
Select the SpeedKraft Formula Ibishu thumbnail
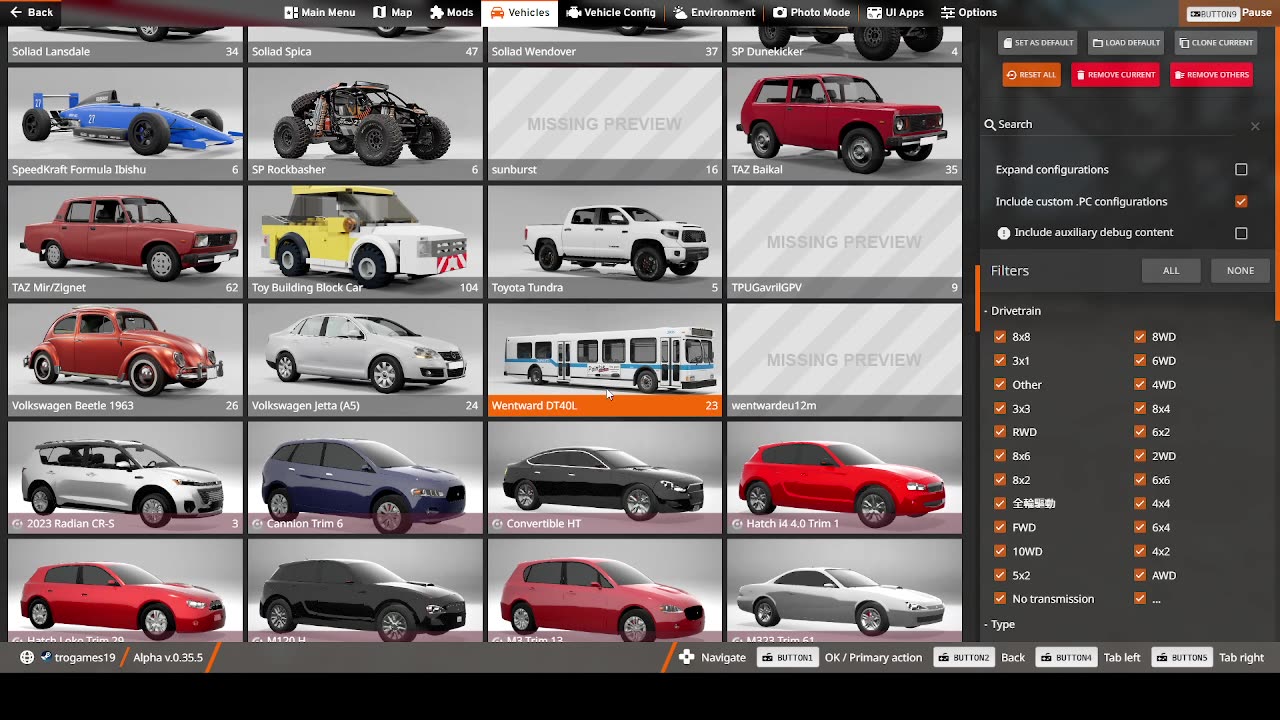pyautogui.click(x=125, y=123)
